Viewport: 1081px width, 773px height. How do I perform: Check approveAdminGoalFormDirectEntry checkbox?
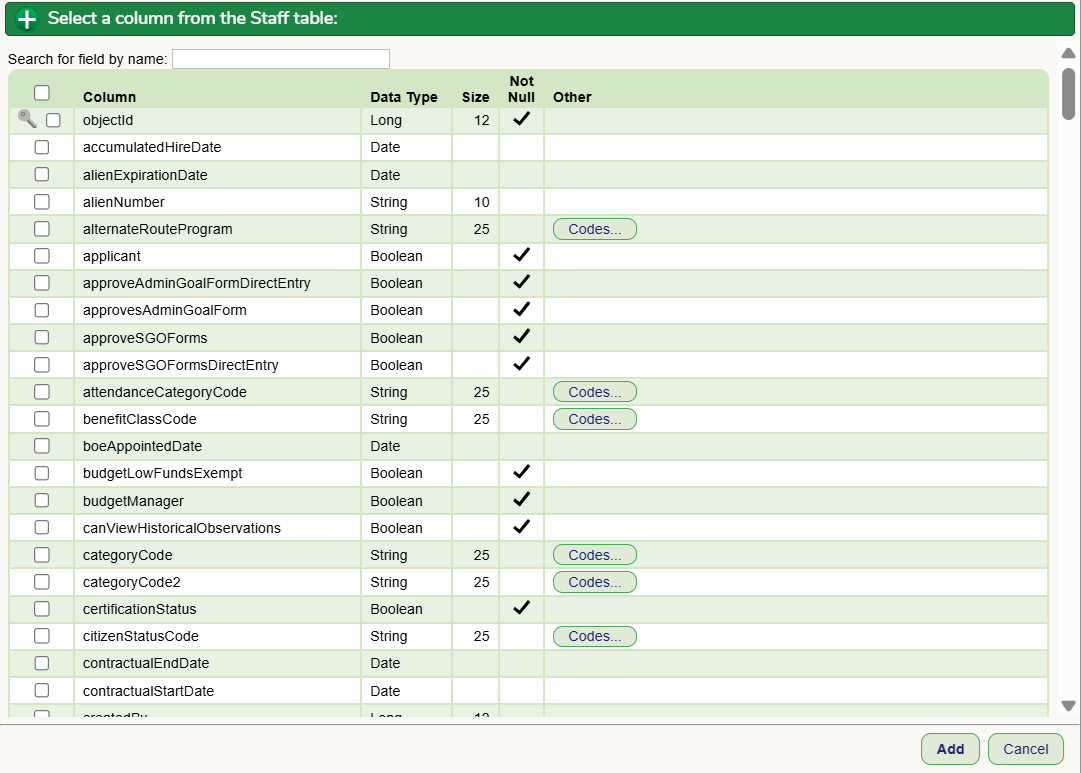[42, 283]
